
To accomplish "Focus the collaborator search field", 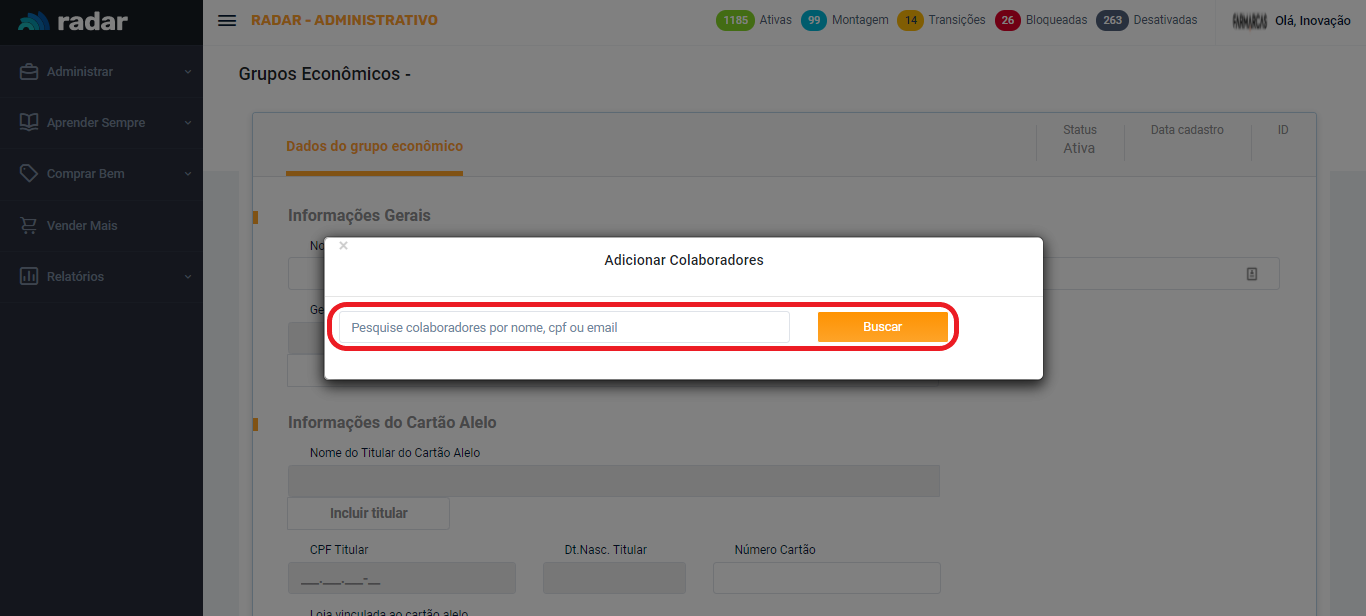I will click(x=564, y=327).
